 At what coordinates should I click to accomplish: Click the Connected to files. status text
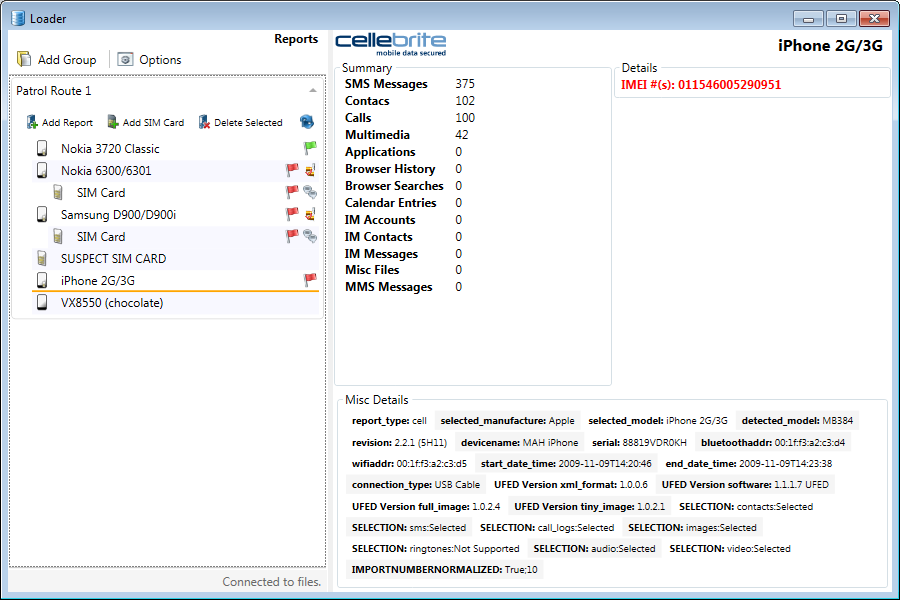[x=271, y=582]
